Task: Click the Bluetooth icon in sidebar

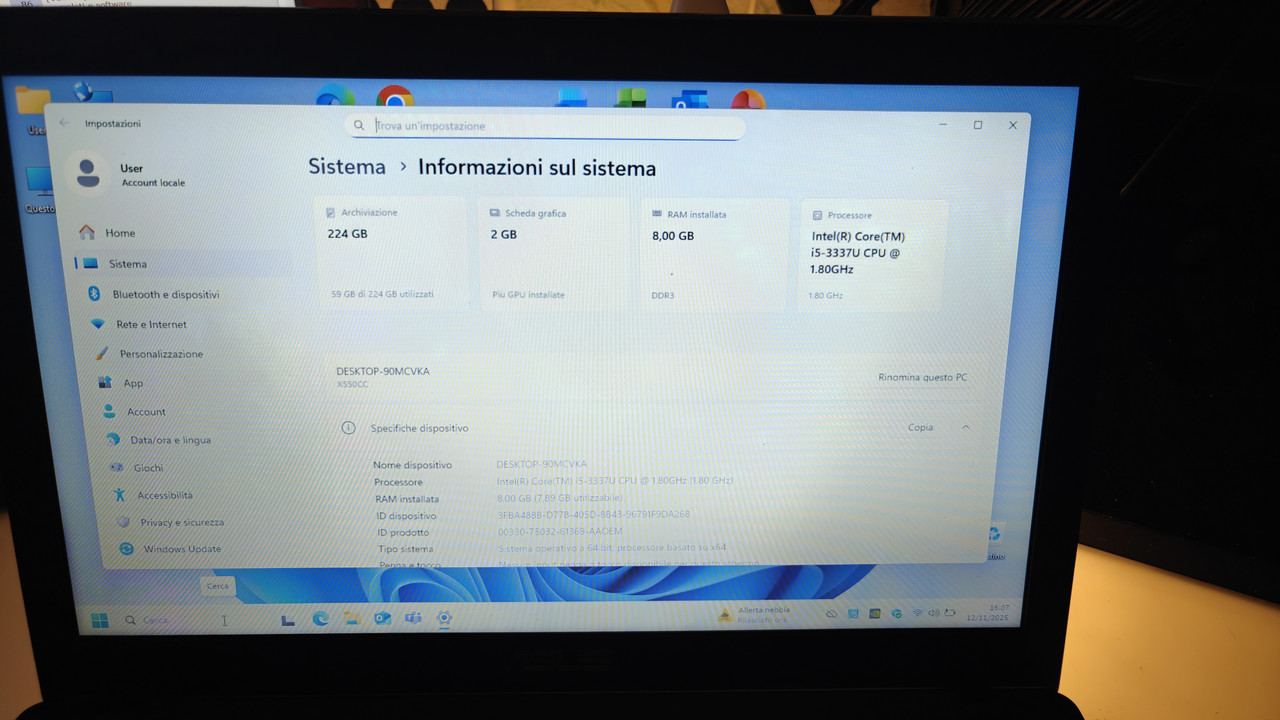Action: tap(95, 294)
